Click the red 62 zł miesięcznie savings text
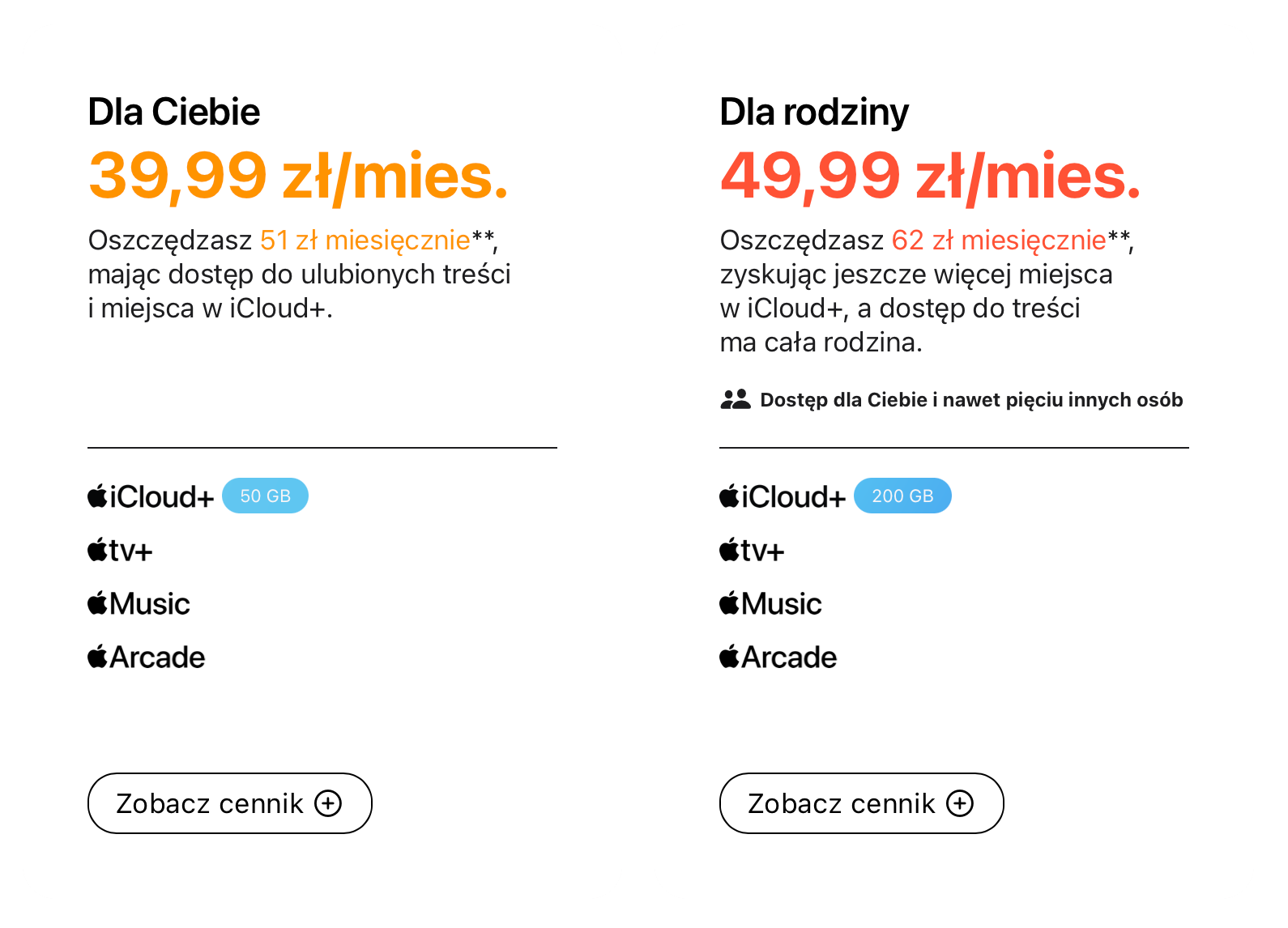This screenshot has width=1288, height=928. [999, 241]
